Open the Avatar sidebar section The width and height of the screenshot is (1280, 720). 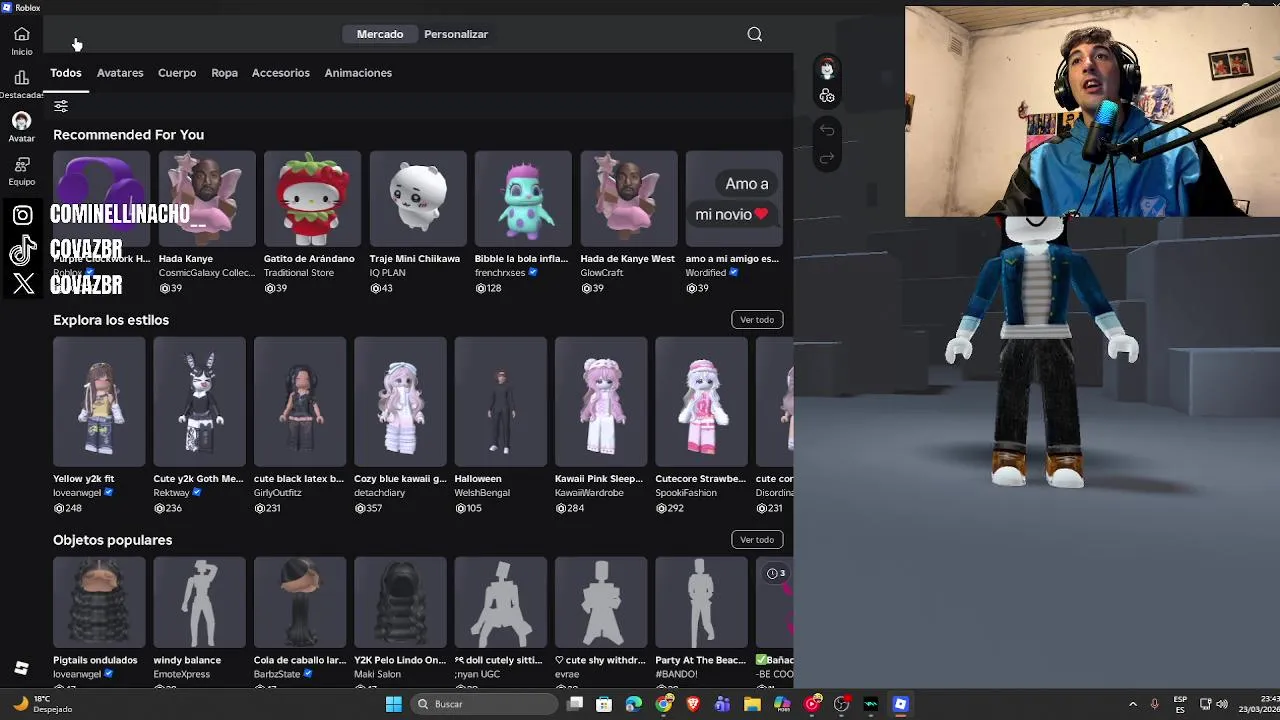[21, 127]
